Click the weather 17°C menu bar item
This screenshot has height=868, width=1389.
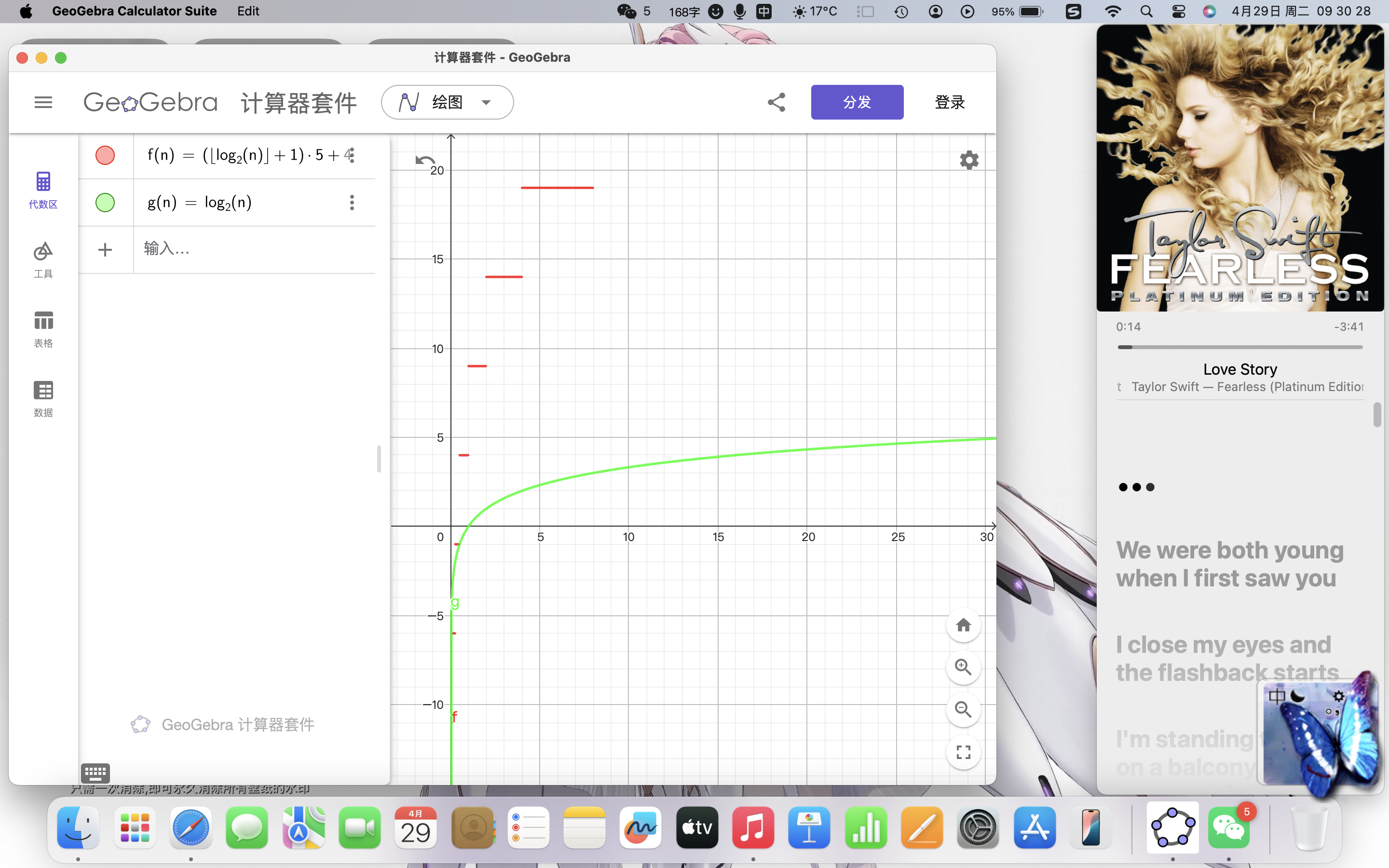[x=815, y=11]
